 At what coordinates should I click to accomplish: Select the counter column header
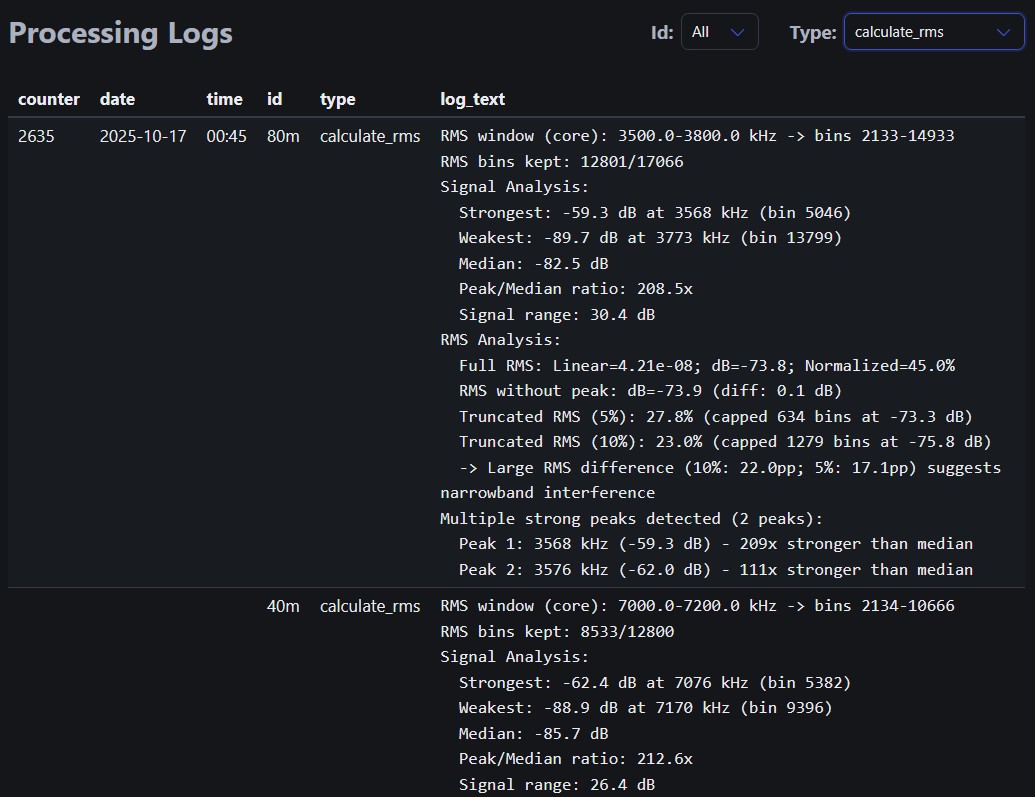[x=48, y=99]
